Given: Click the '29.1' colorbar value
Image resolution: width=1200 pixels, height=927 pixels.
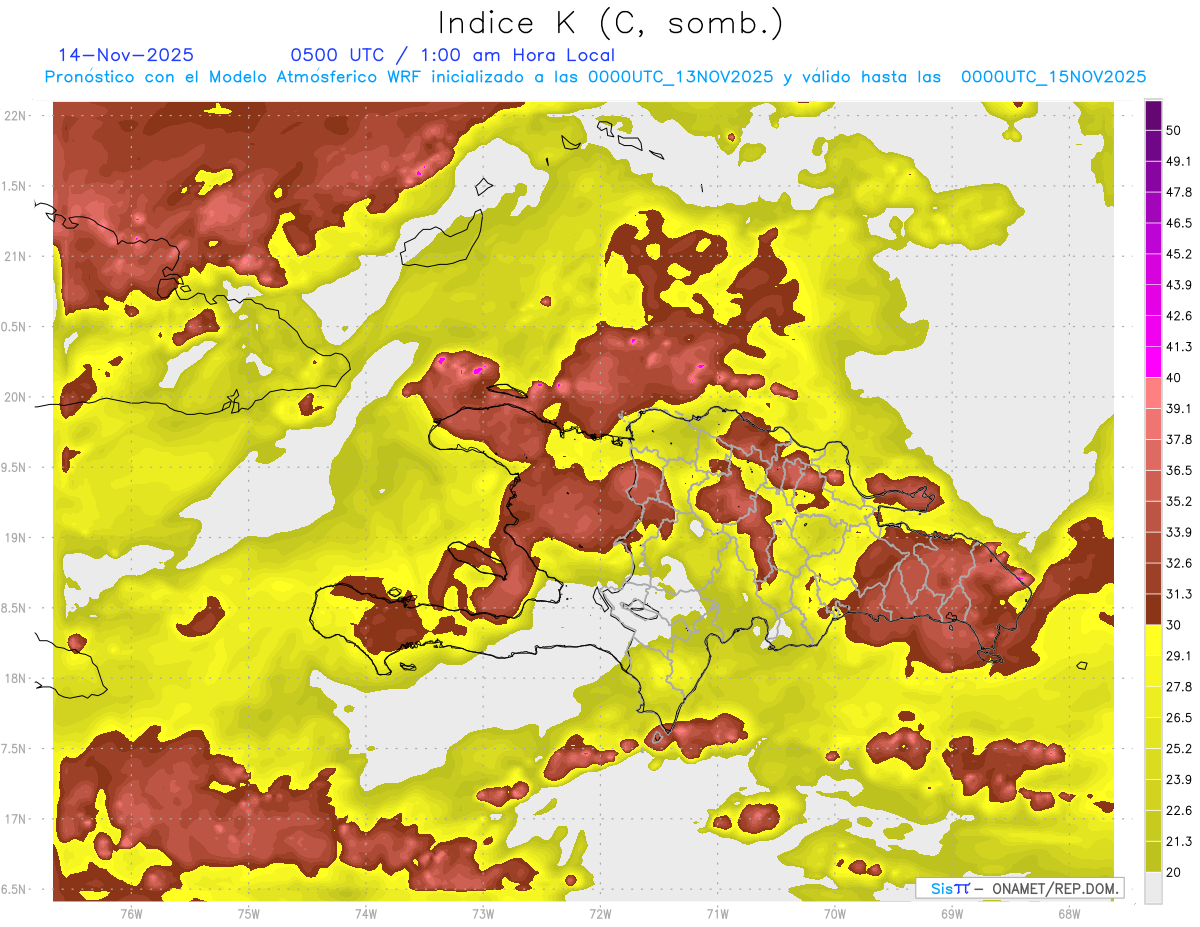Looking at the screenshot, I should pyautogui.click(x=1179, y=656).
